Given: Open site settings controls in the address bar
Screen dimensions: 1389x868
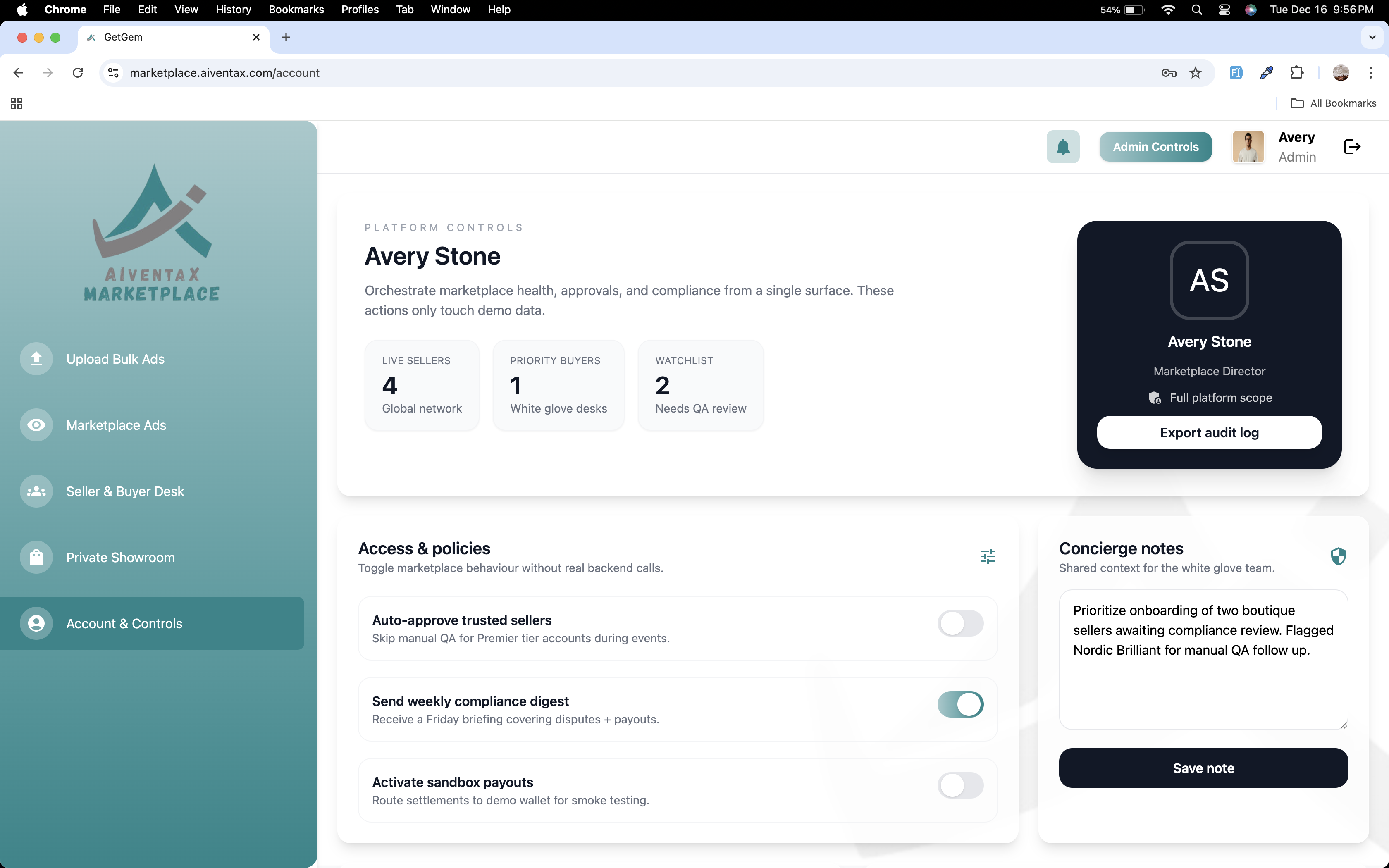Looking at the screenshot, I should tap(112, 73).
